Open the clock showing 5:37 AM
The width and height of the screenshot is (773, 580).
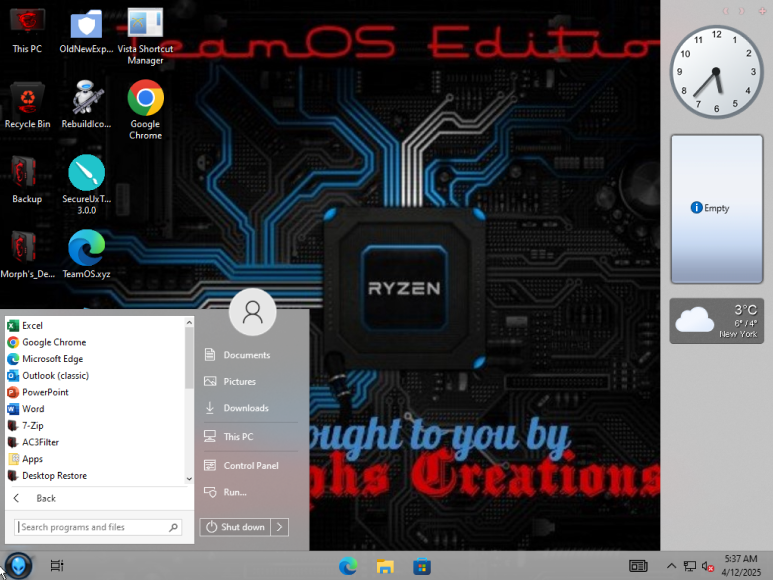(x=741, y=566)
